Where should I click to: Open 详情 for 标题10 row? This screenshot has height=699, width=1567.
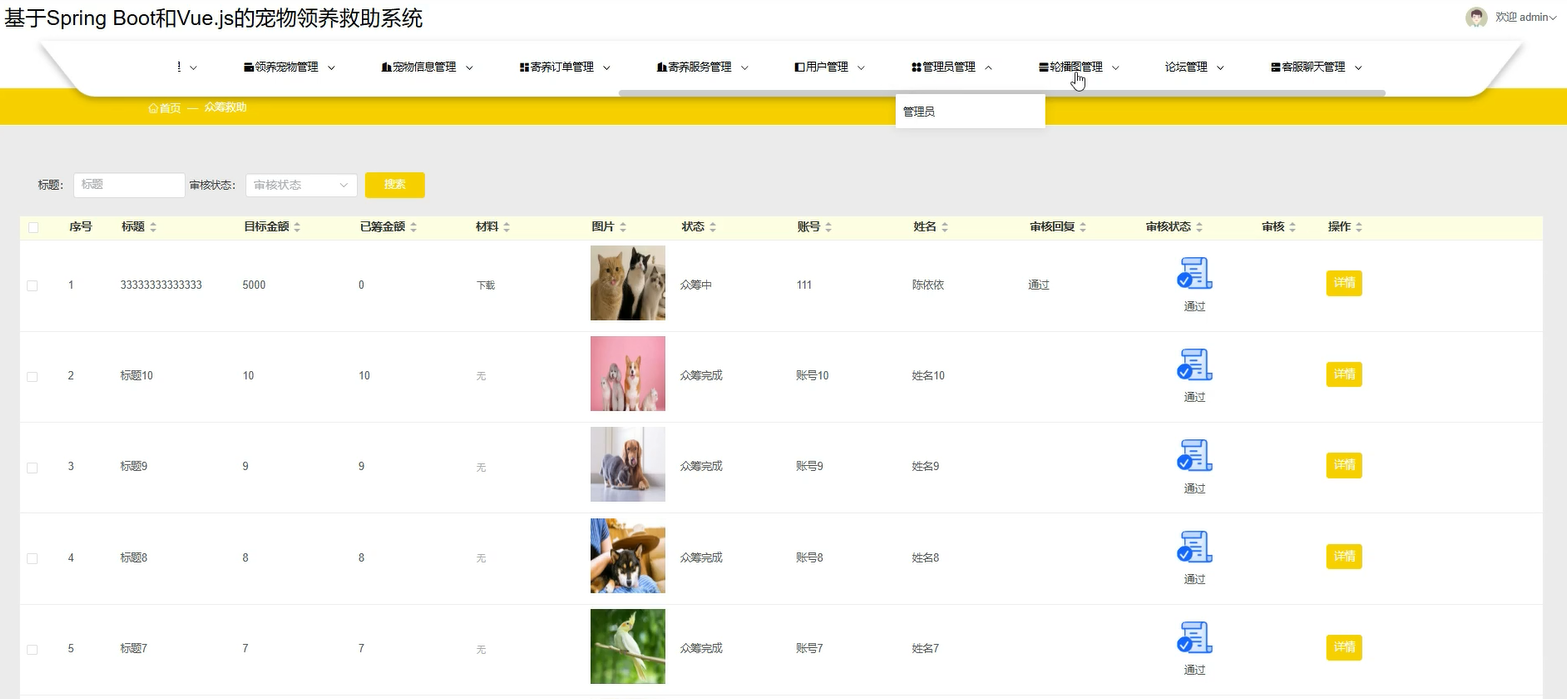[x=1344, y=374]
